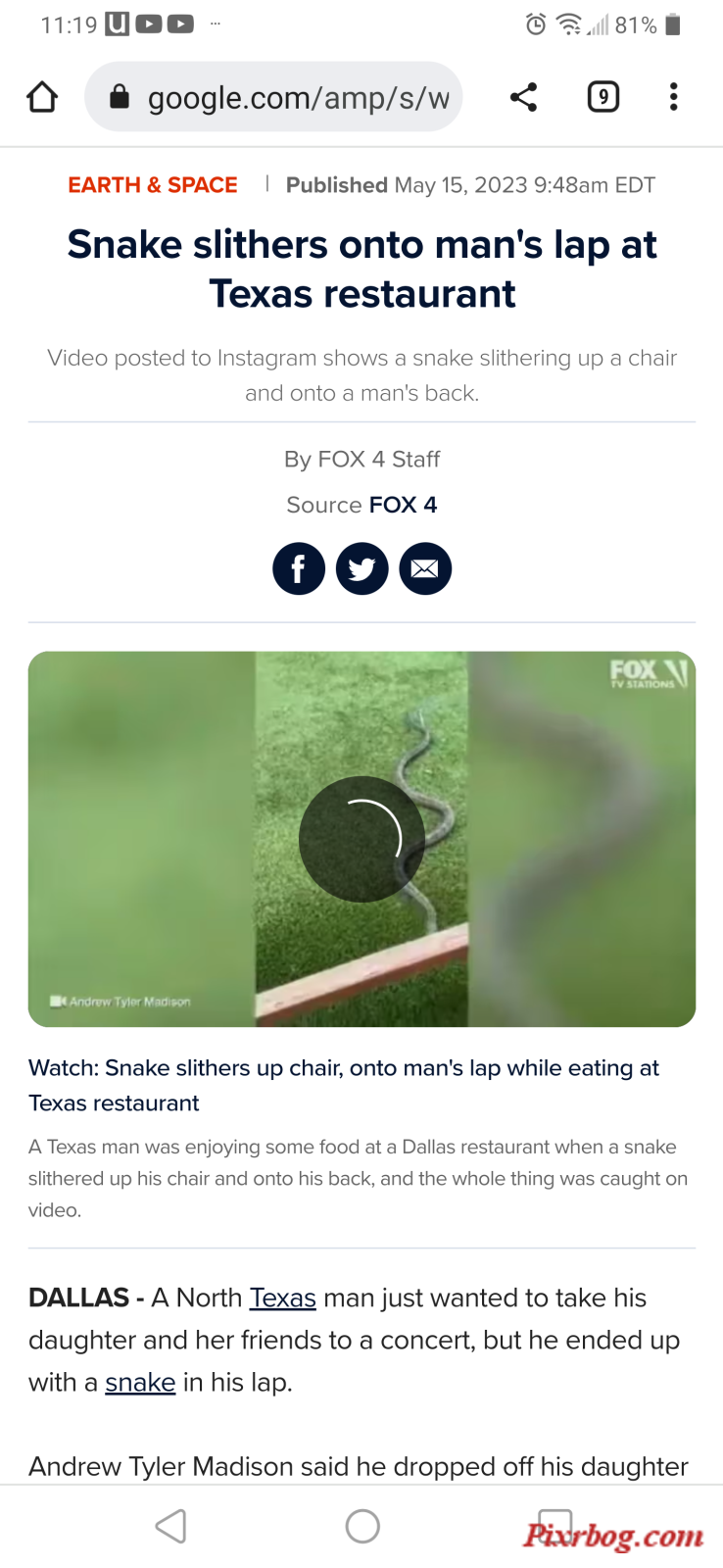
Task: Click the google.com/amp URL field
Action: coord(273,97)
